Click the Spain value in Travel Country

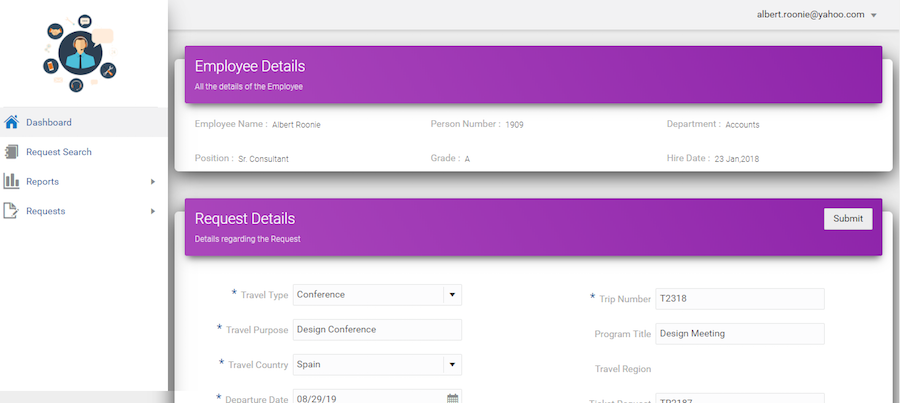309,365
